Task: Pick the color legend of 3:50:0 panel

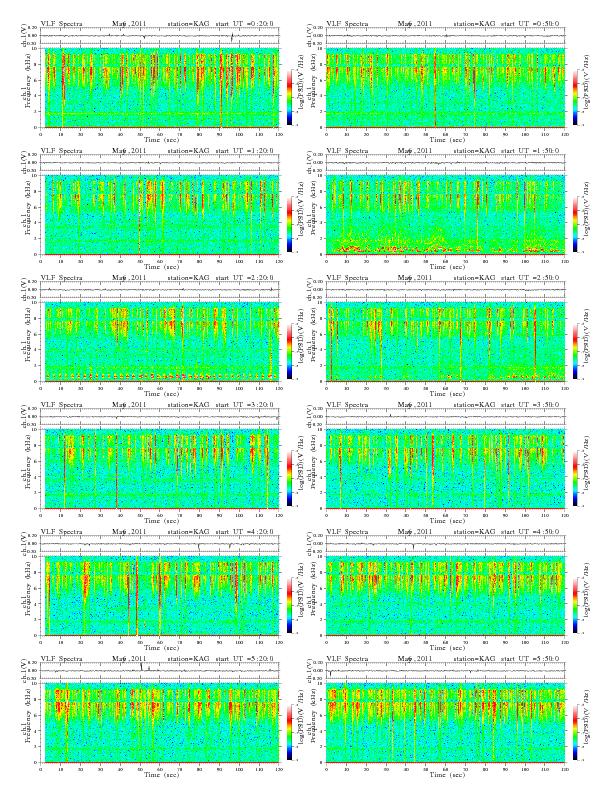Action: click(x=576, y=478)
